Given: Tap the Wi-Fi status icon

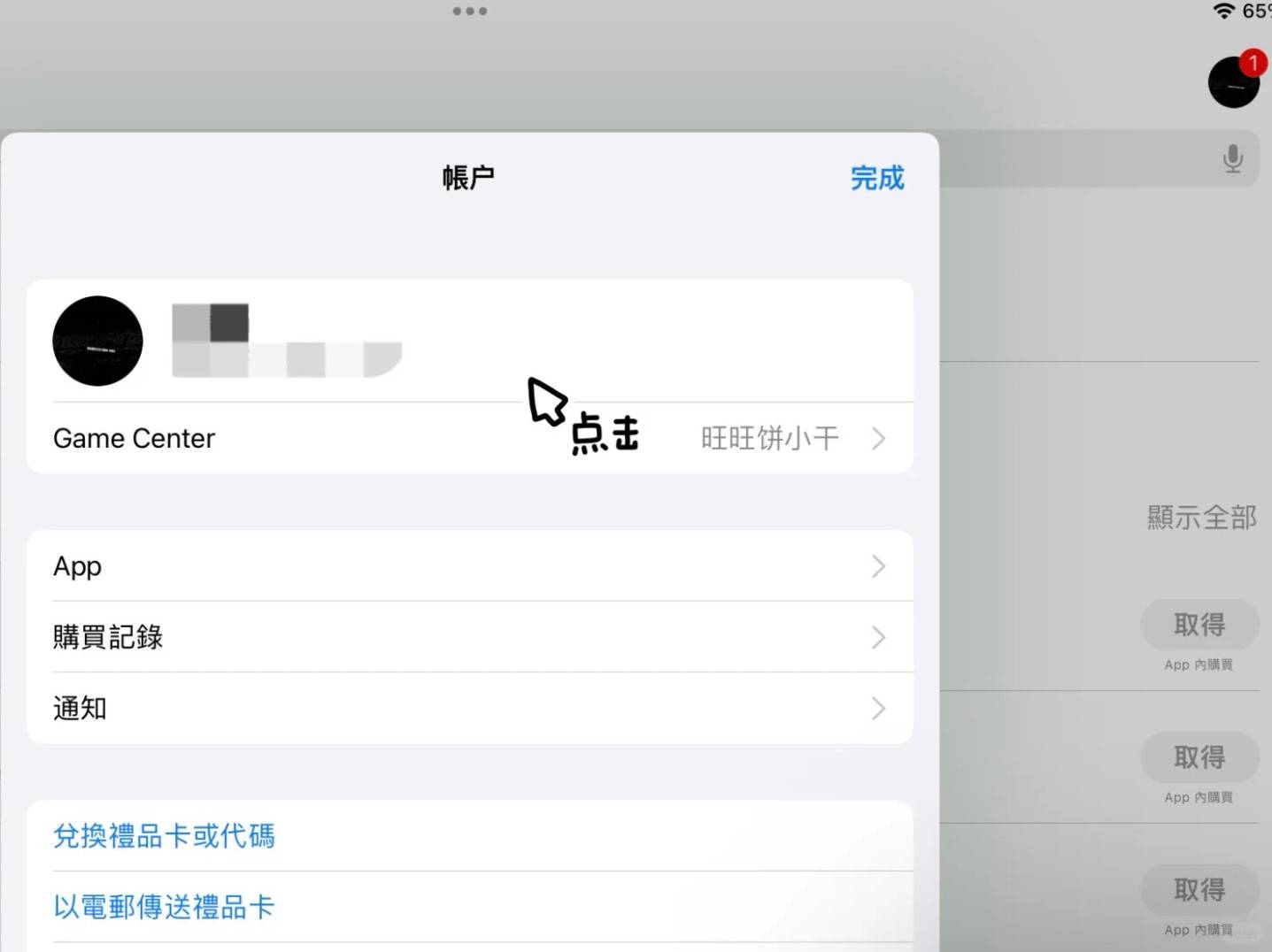Looking at the screenshot, I should [1224, 11].
